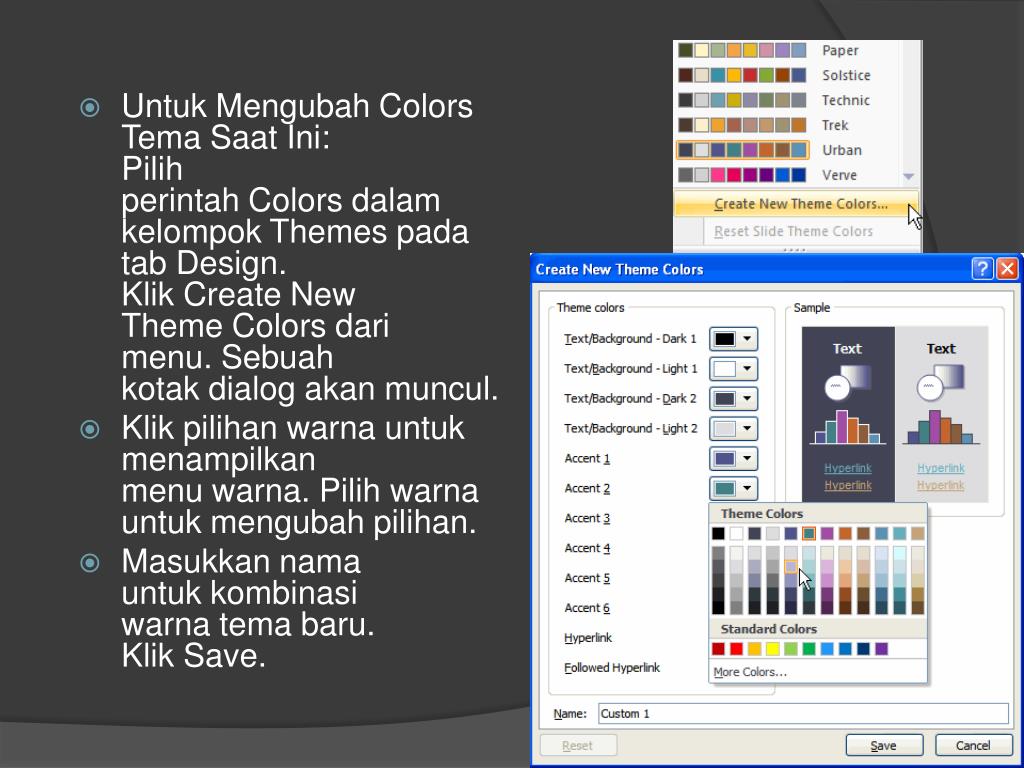Open Text/Background - Dark 2 color dropdown

coord(733,398)
